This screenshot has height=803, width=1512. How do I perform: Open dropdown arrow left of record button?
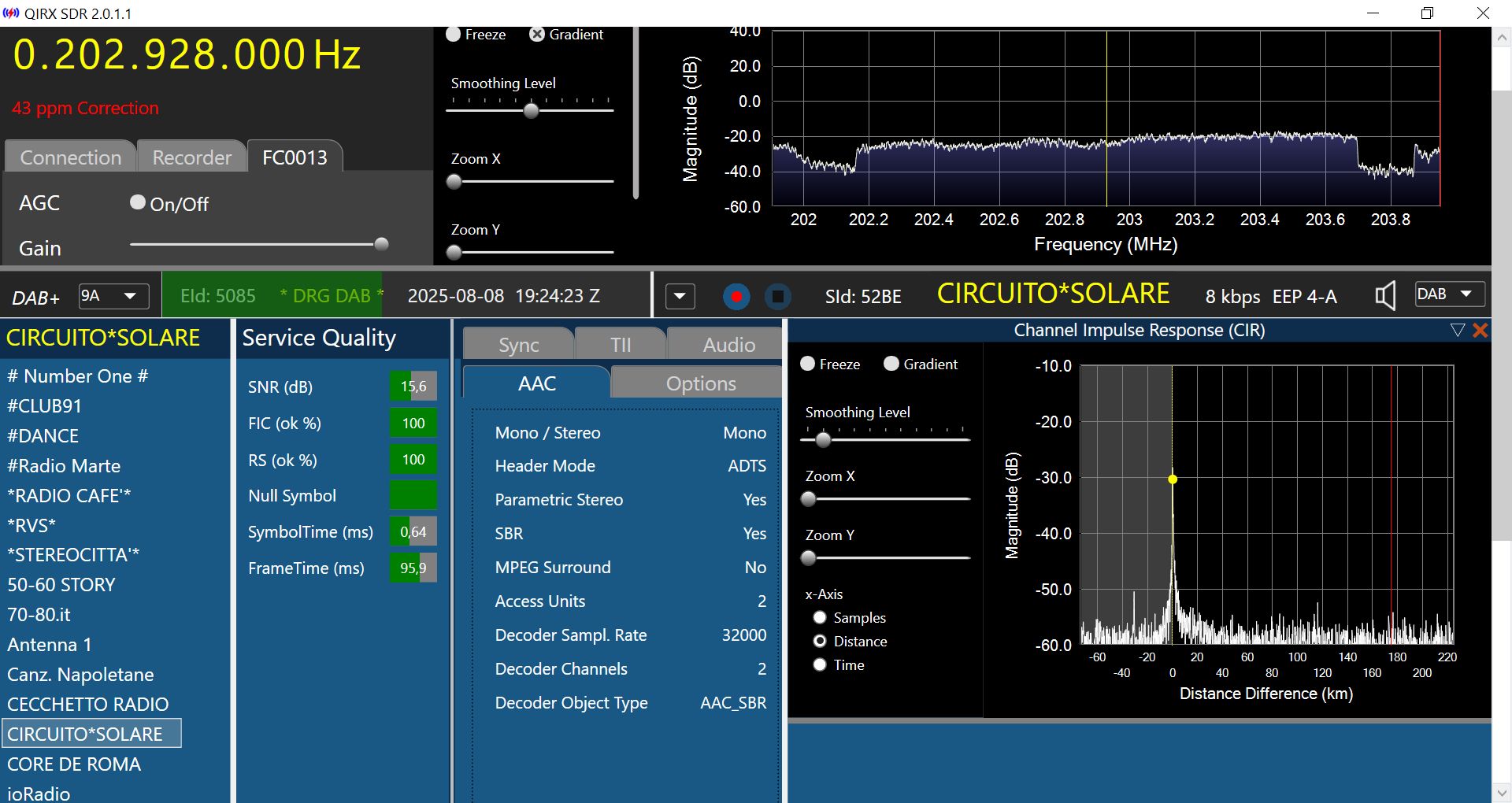click(680, 297)
